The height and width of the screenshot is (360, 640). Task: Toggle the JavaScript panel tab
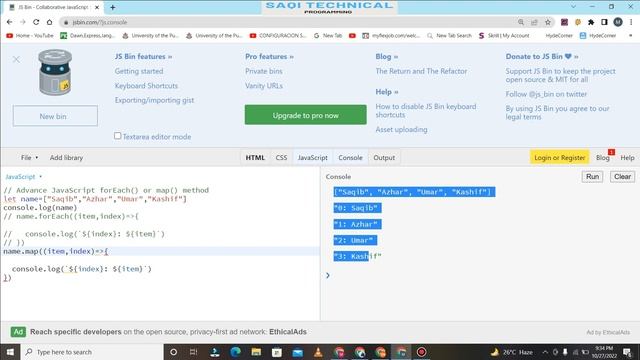click(313, 158)
